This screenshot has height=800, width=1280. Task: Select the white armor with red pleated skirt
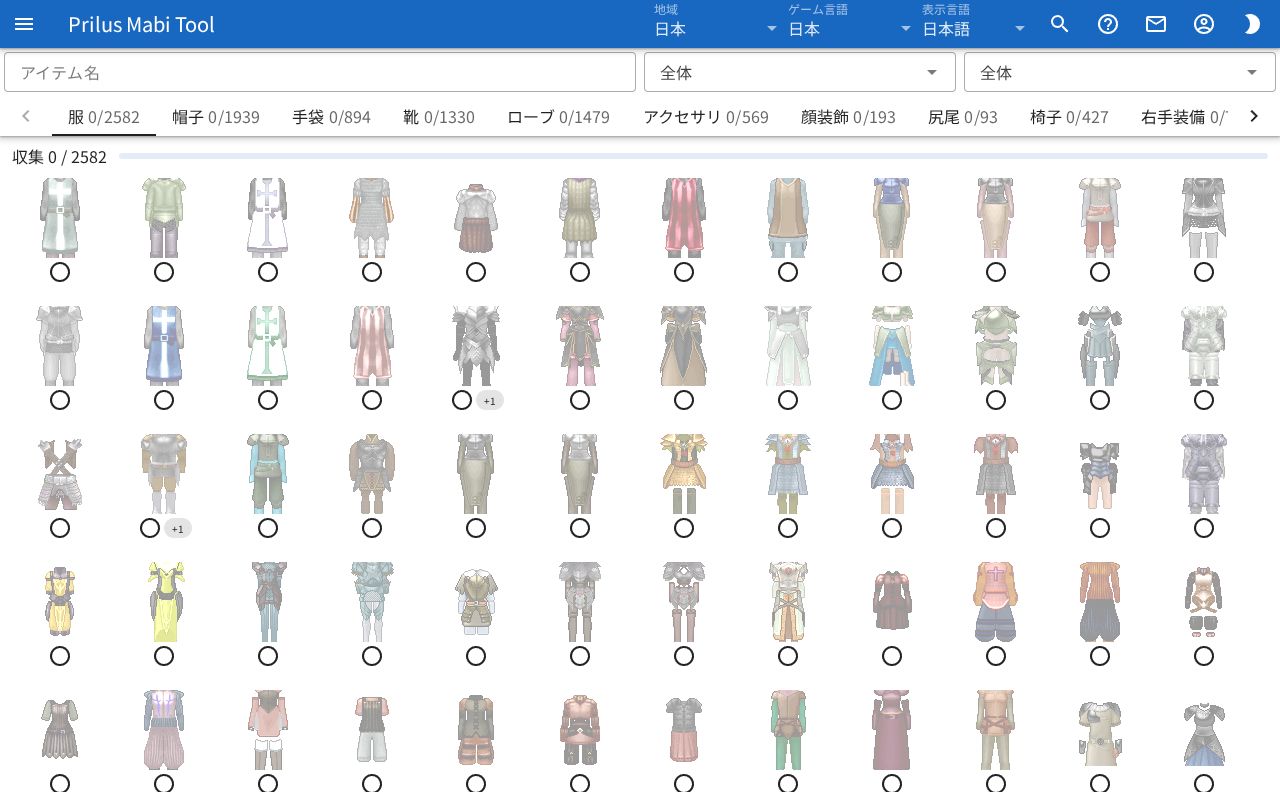[x=476, y=217]
